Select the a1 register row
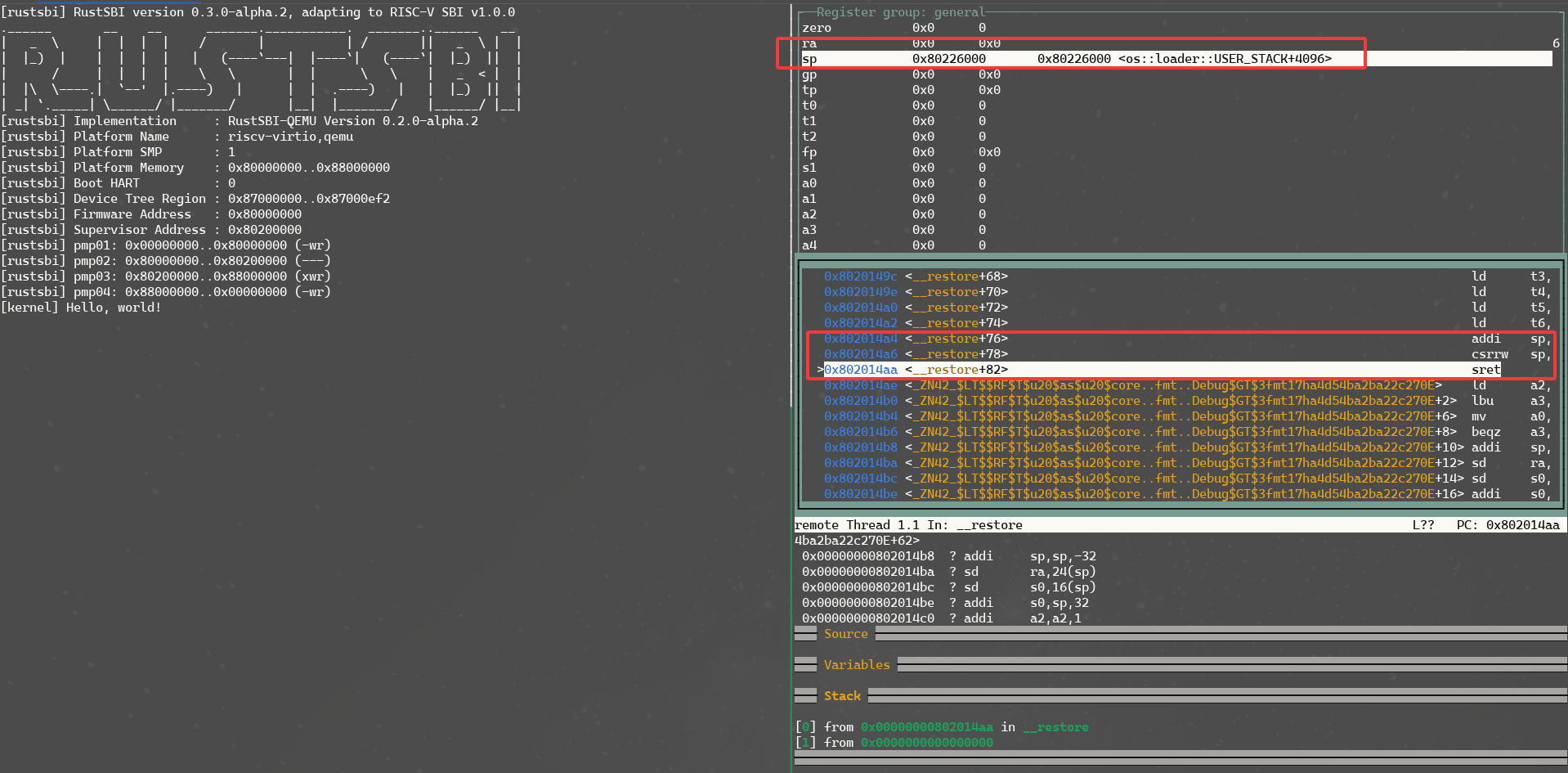This screenshot has height=773, width=1568. point(894,199)
